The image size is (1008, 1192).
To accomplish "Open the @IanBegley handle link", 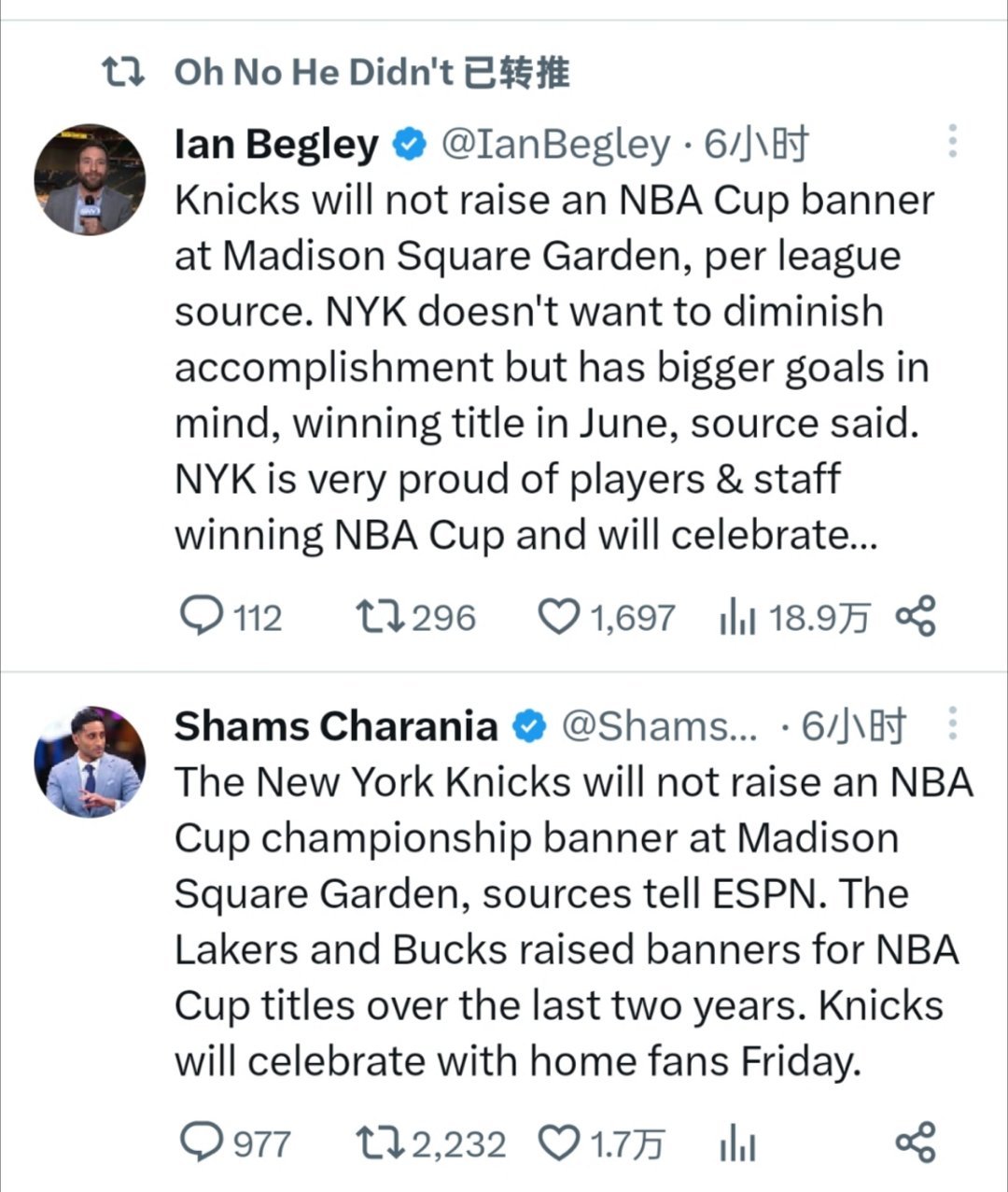I will tap(554, 144).
